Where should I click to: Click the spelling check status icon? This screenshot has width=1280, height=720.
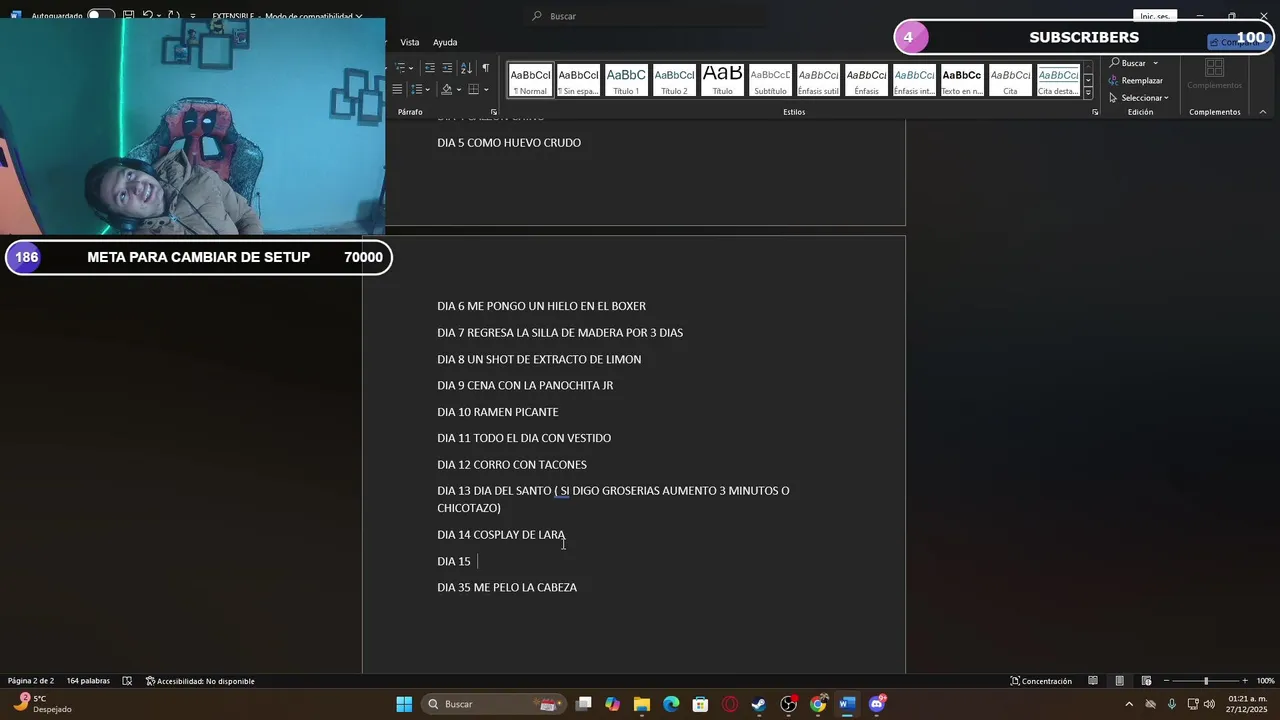127,681
